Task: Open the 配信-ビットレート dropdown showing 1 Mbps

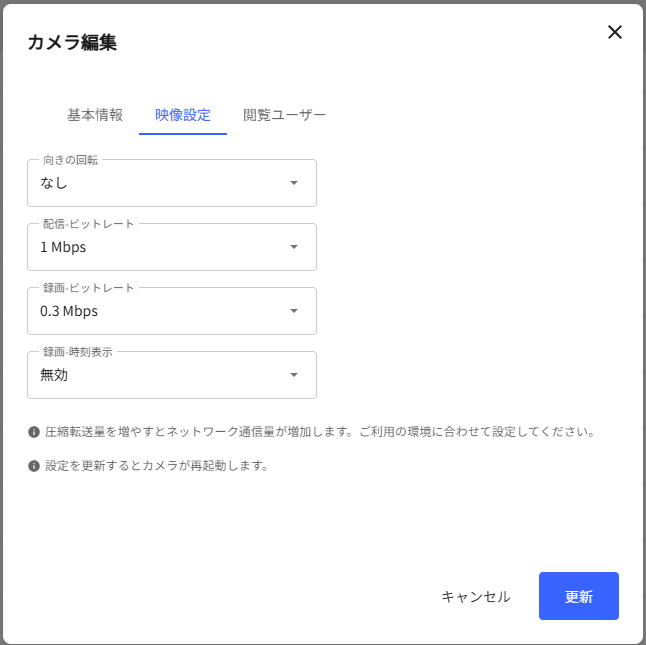Action: (x=172, y=247)
